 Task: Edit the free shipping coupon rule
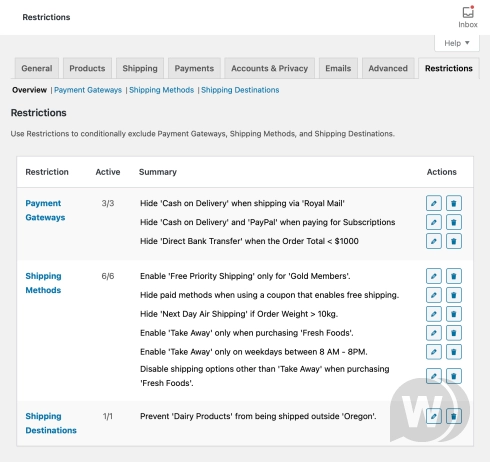(434, 295)
